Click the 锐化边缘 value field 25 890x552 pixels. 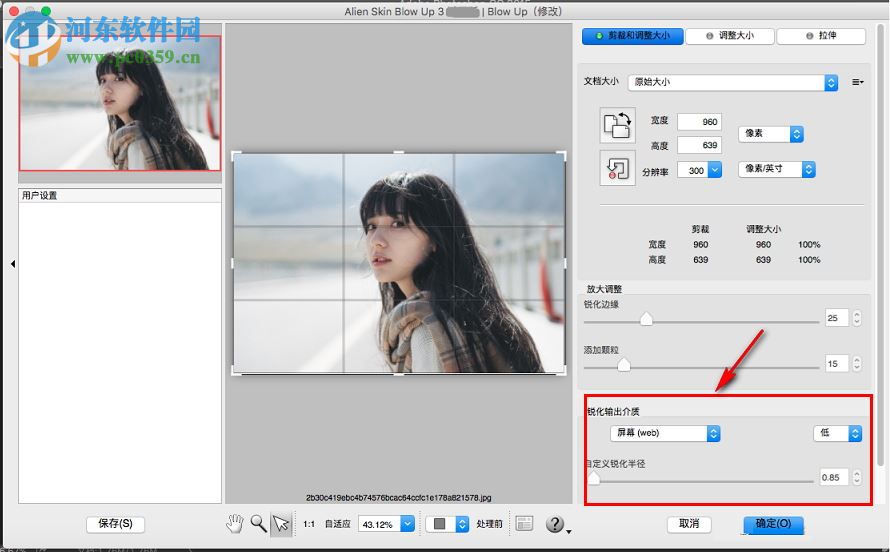tap(837, 318)
